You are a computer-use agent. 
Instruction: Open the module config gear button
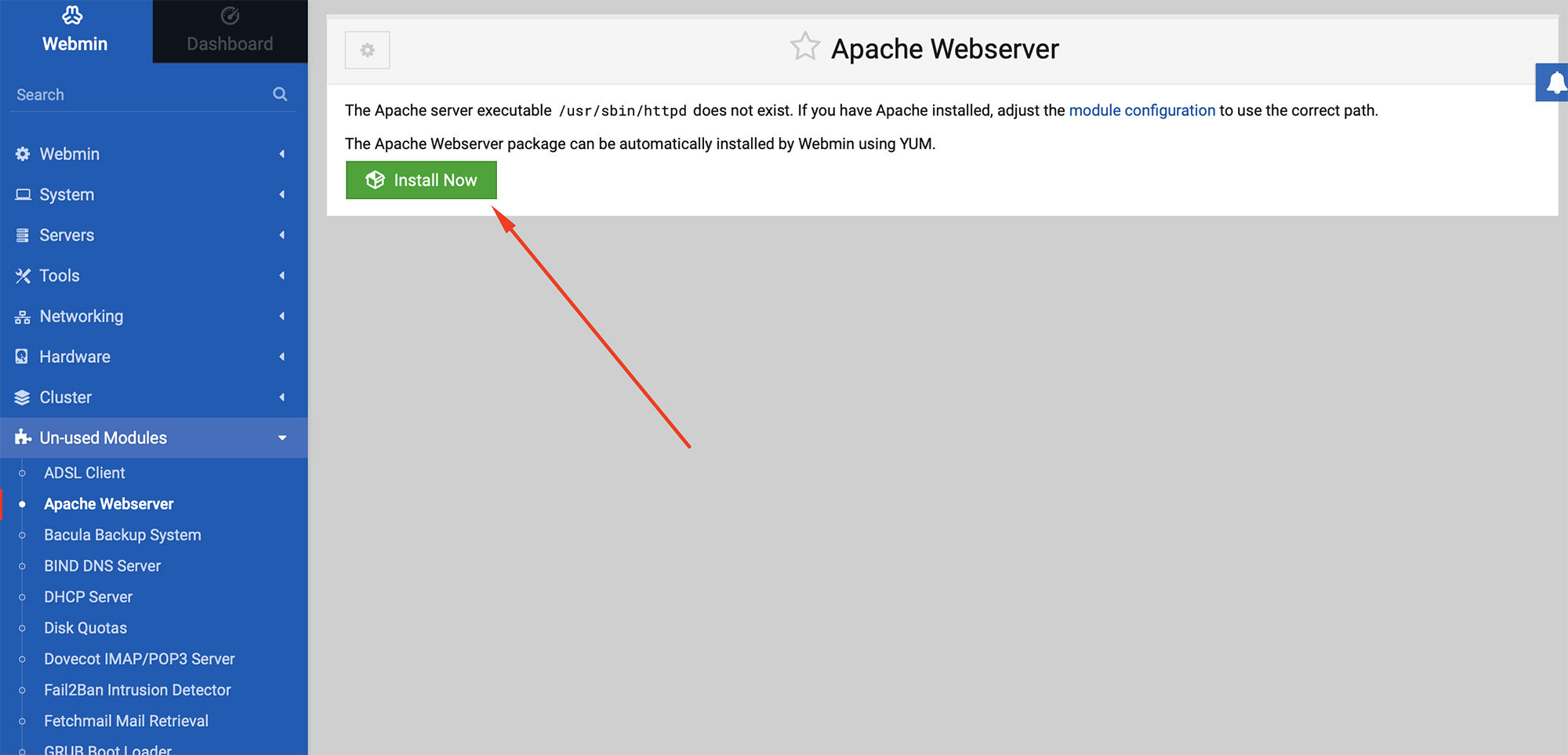[368, 50]
